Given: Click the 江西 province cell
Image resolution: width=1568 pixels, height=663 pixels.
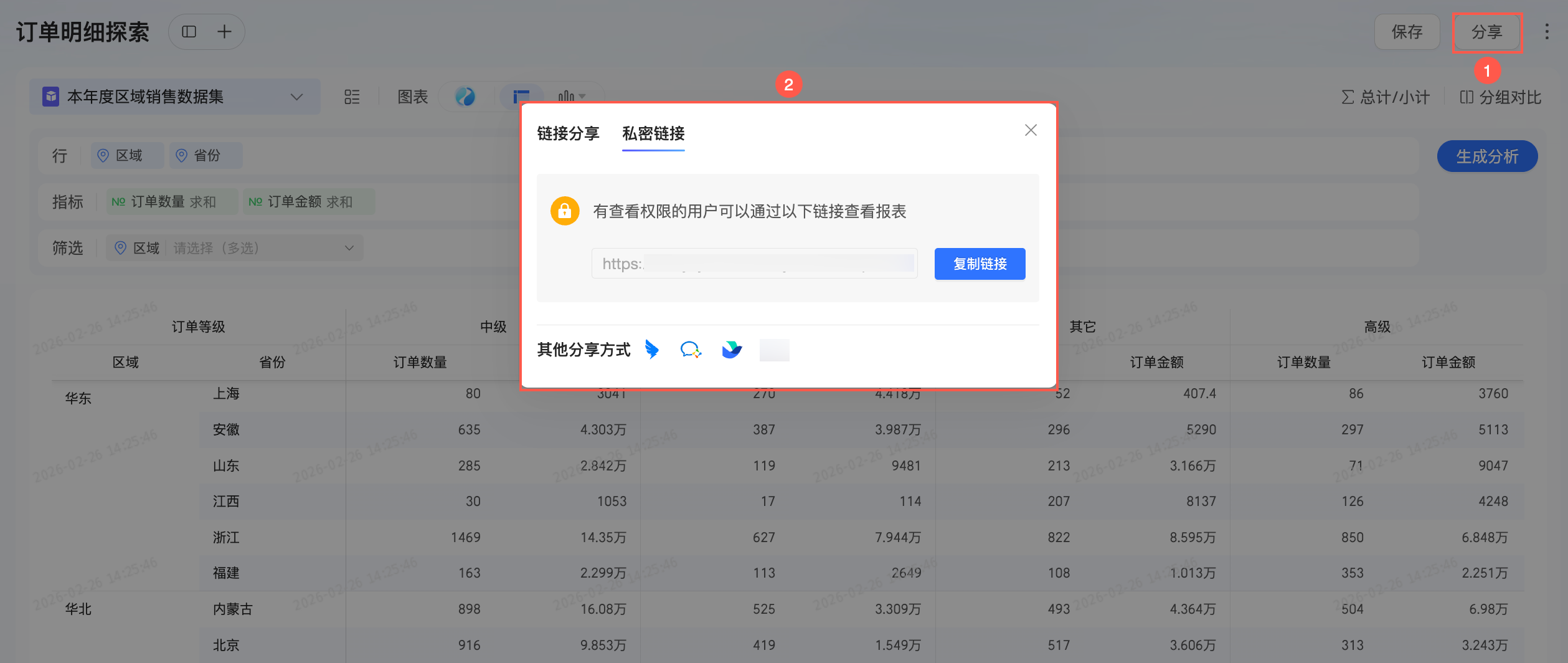Looking at the screenshot, I should 226,501.
